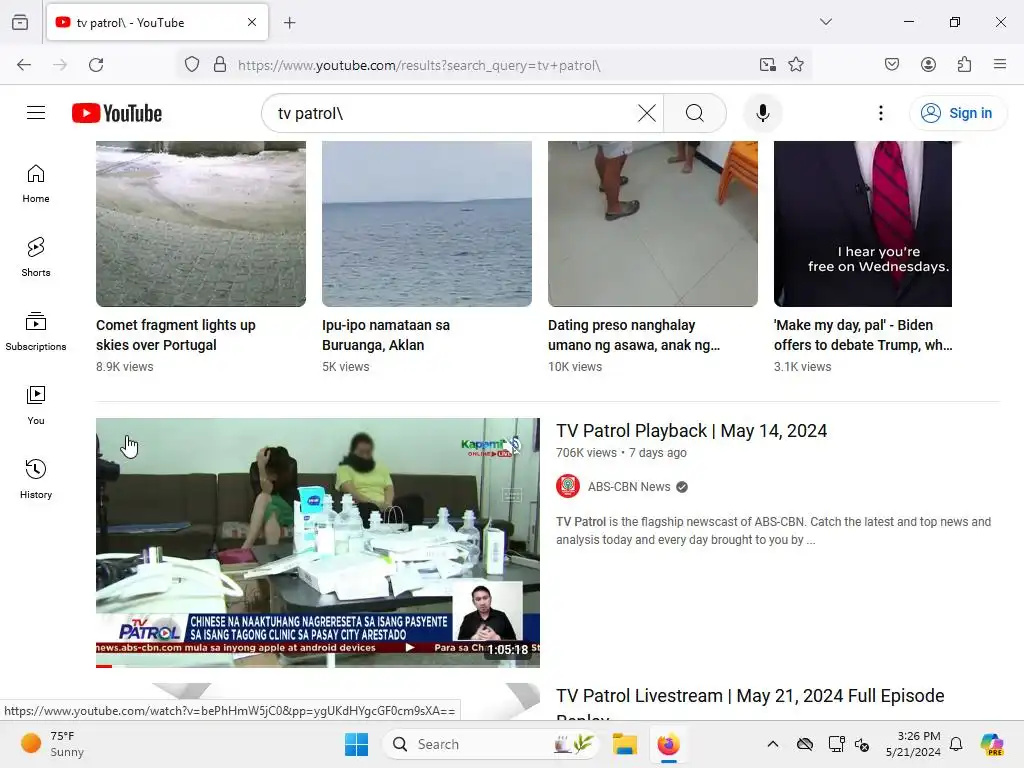Screen dimensions: 1024x768
Task: Open the weather widget showing 75°F Sunny
Action: pyautogui.click(x=53, y=744)
